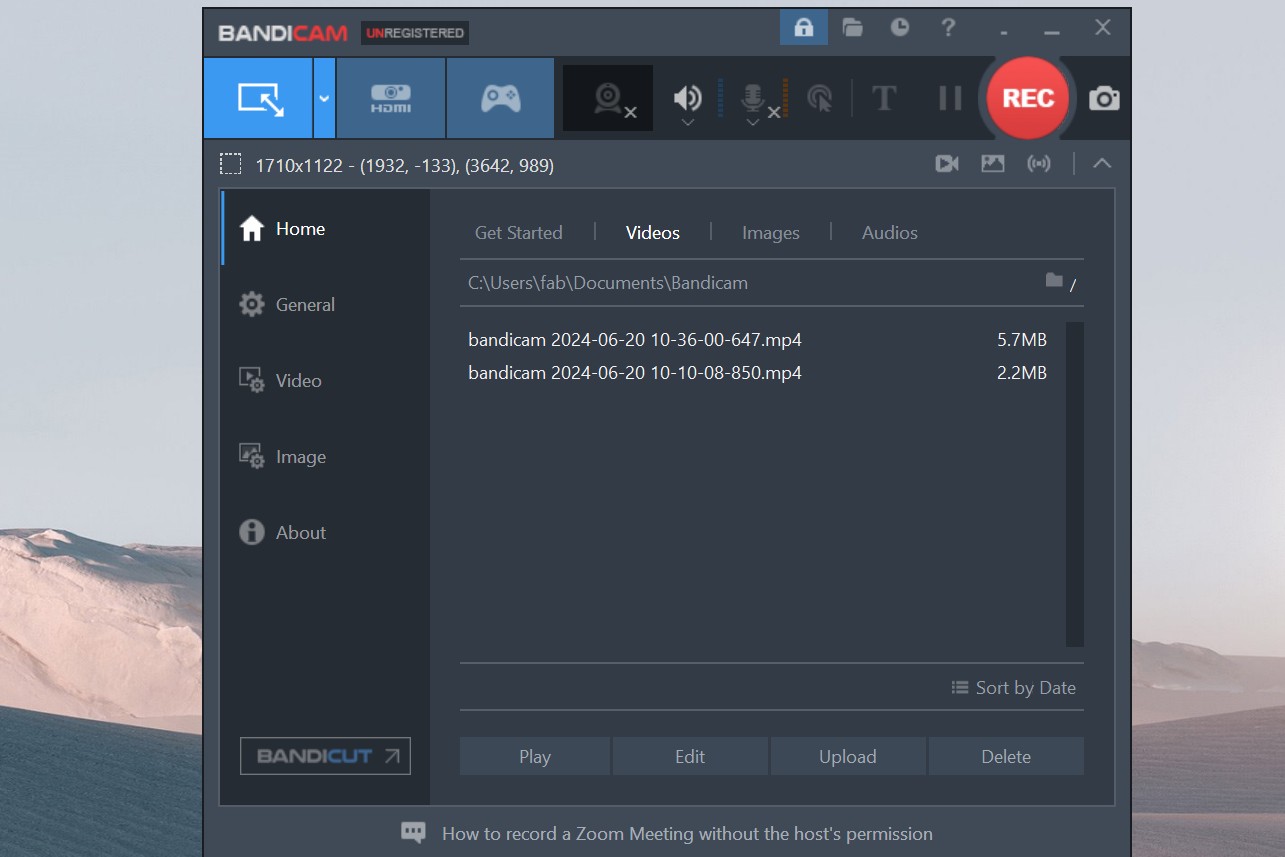Screen dimensions: 1285x857
Task: Select the screen recording mode button
Action: click(x=258, y=98)
